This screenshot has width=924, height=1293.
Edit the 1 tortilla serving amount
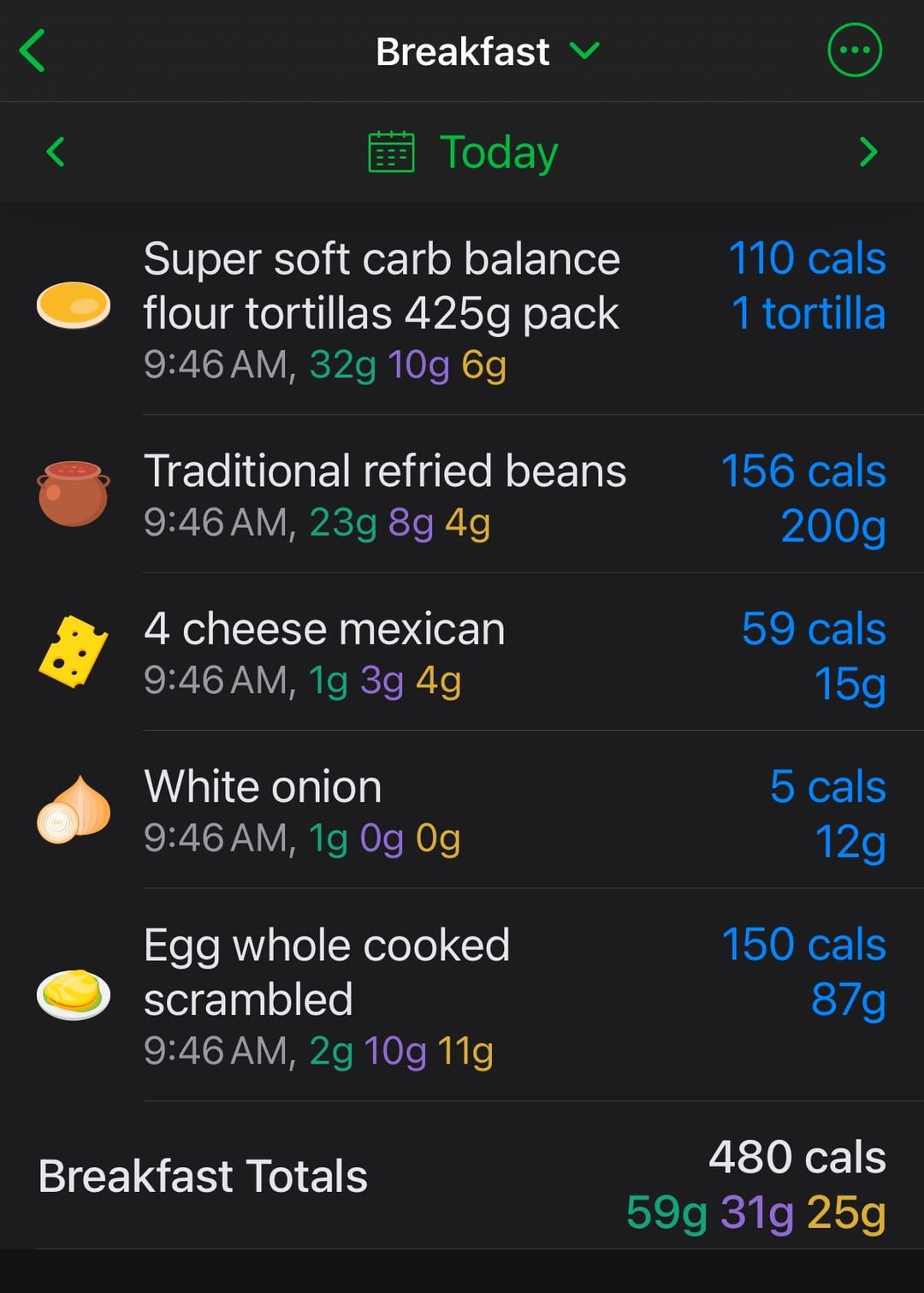808,313
